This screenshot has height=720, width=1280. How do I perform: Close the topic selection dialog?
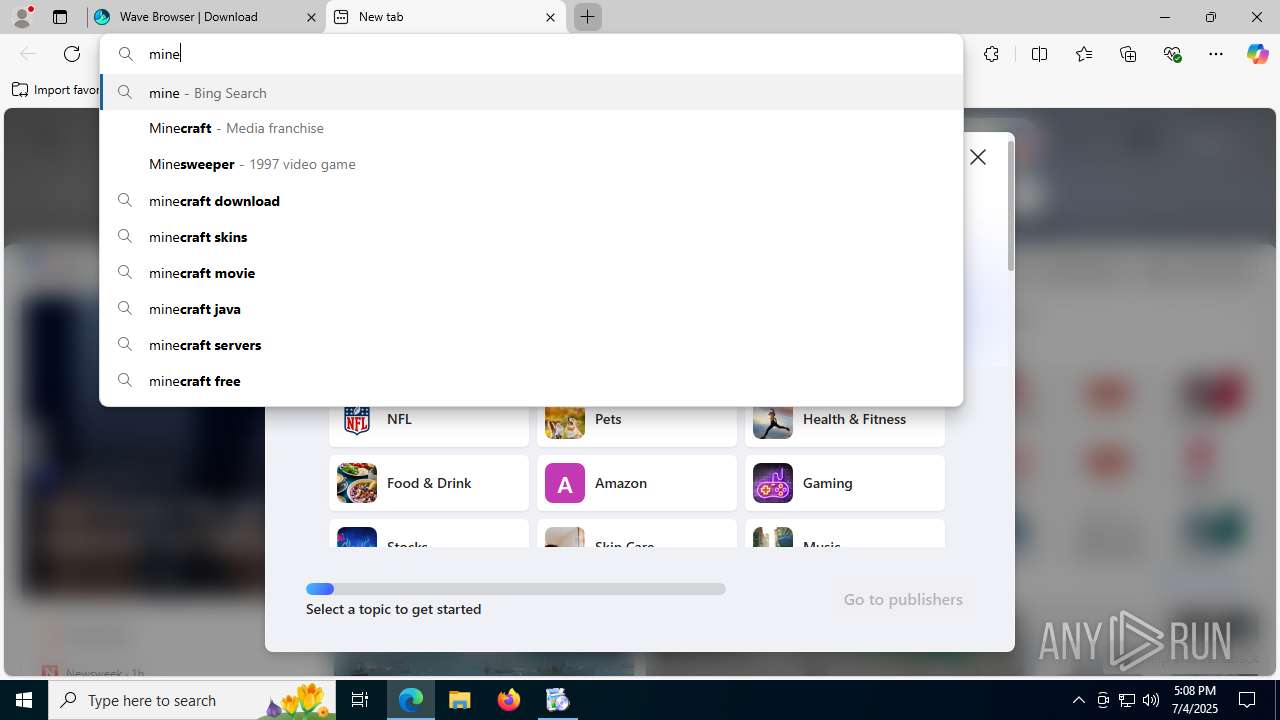[978, 157]
